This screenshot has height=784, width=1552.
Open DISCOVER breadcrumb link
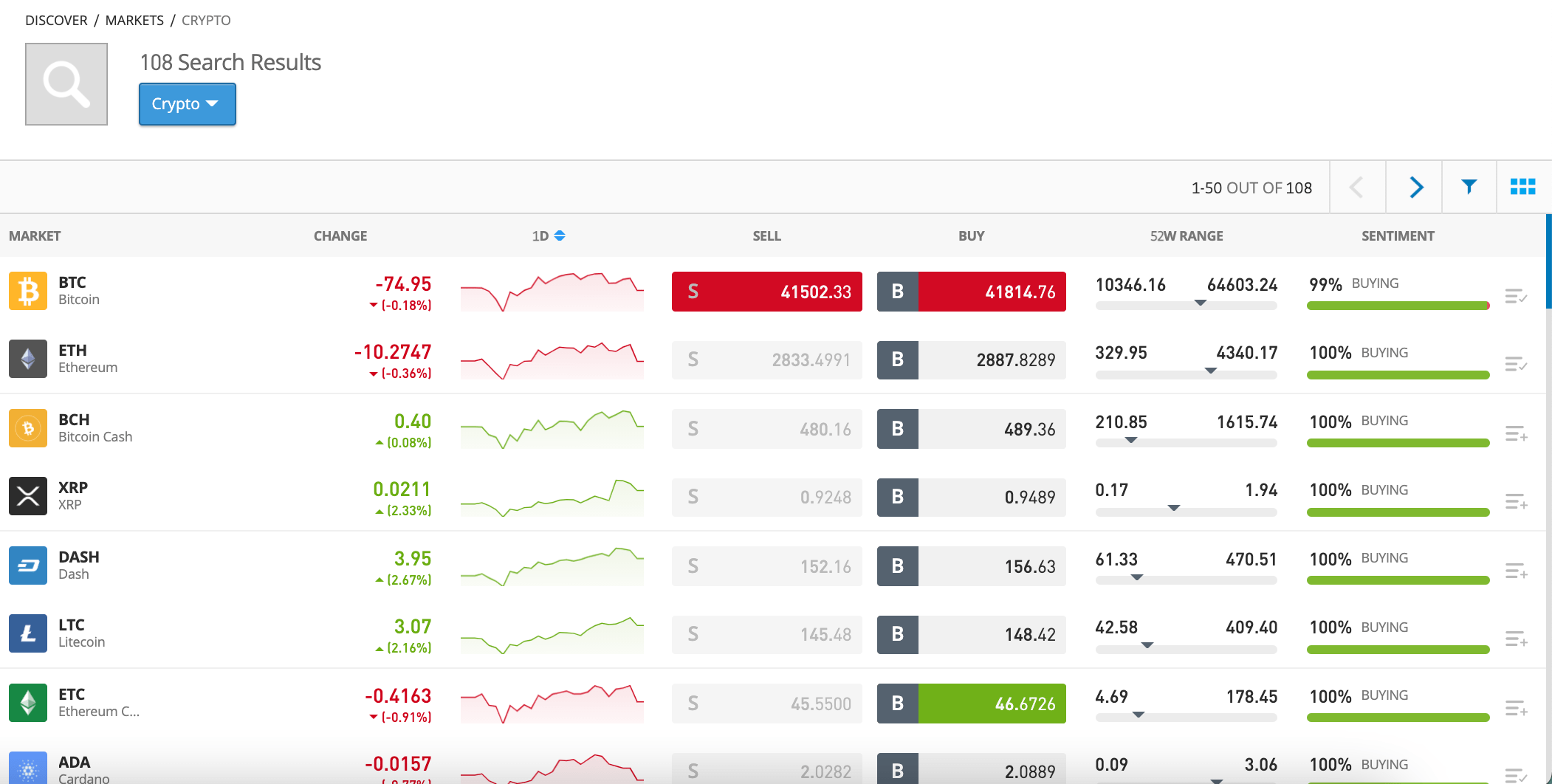[56, 21]
